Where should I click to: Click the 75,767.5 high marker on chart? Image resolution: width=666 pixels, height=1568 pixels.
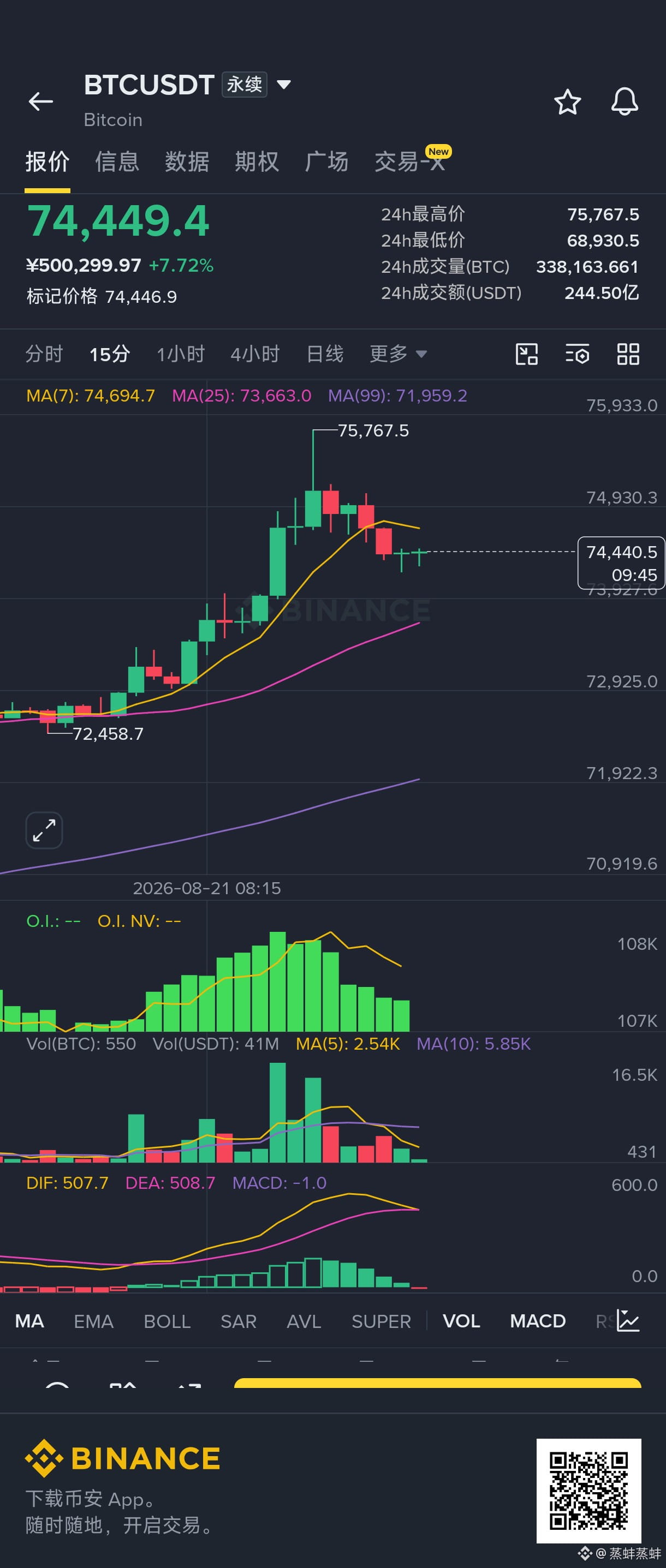pyautogui.click(x=373, y=431)
